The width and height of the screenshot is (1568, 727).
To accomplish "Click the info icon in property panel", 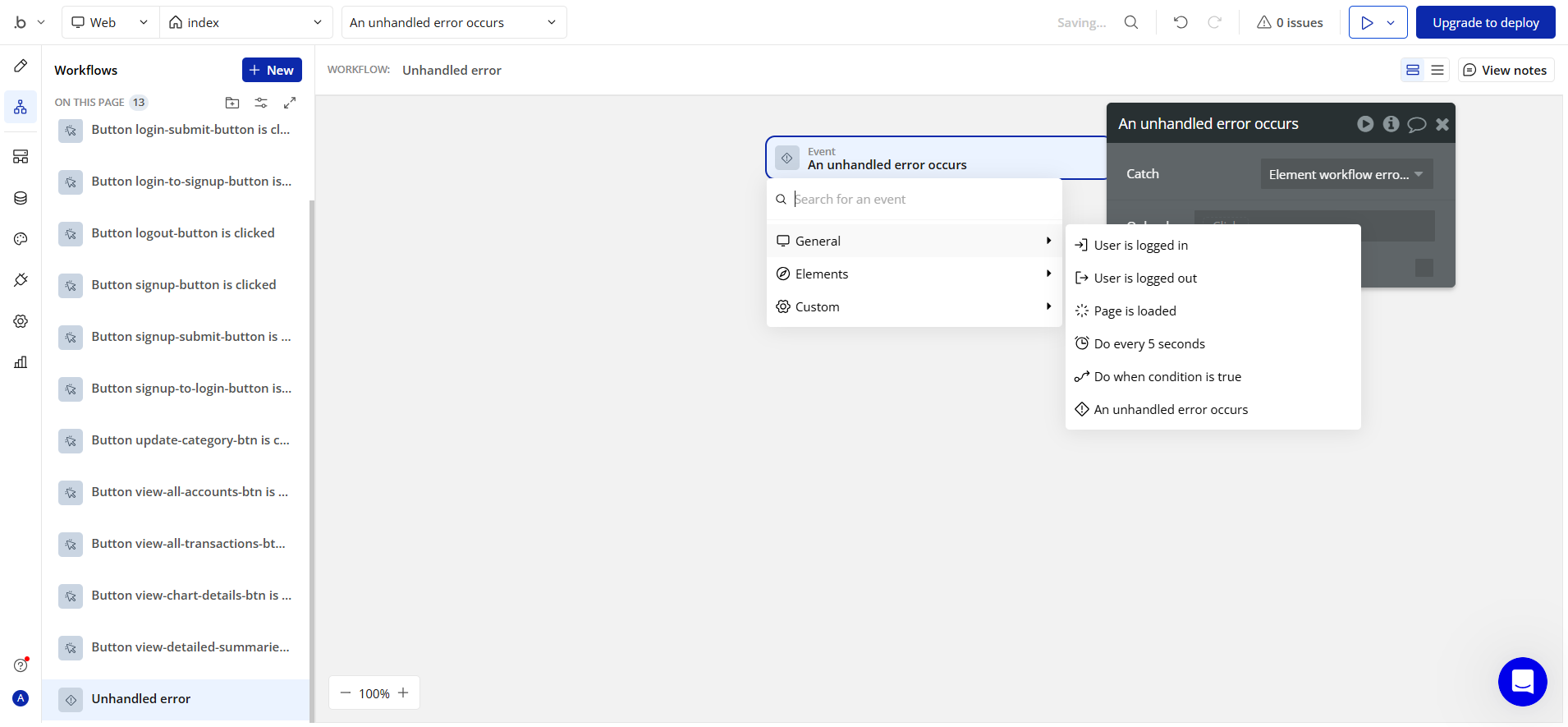I will 1391,124.
